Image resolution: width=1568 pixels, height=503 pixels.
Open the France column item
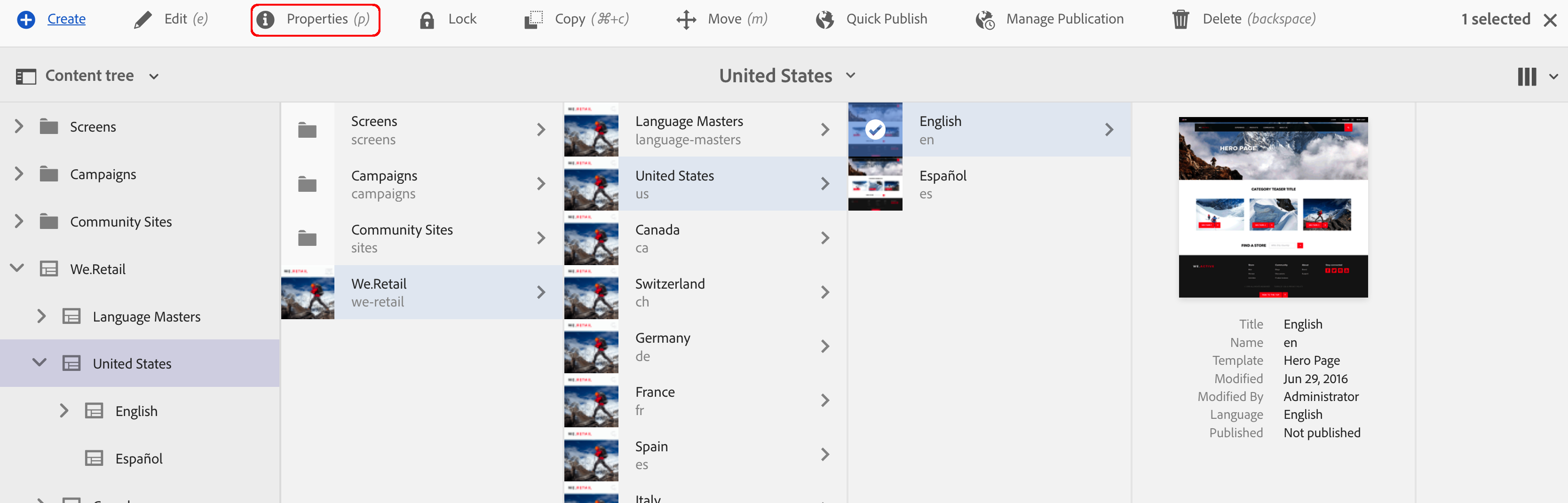[706, 400]
